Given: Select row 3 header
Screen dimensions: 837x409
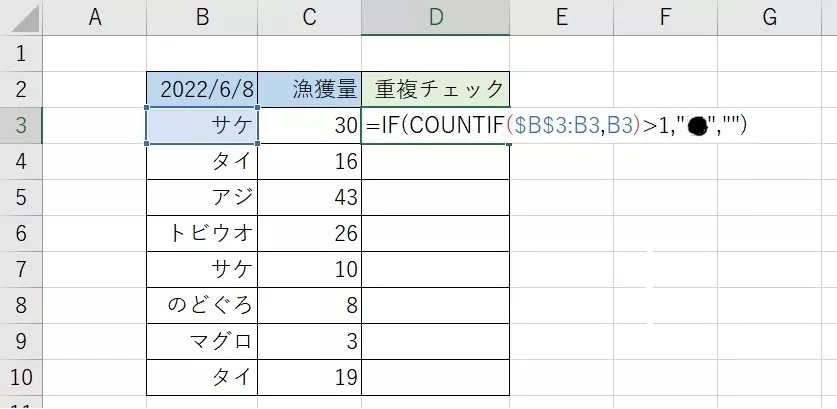Looking at the screenshot, I should tap(21, 125).
